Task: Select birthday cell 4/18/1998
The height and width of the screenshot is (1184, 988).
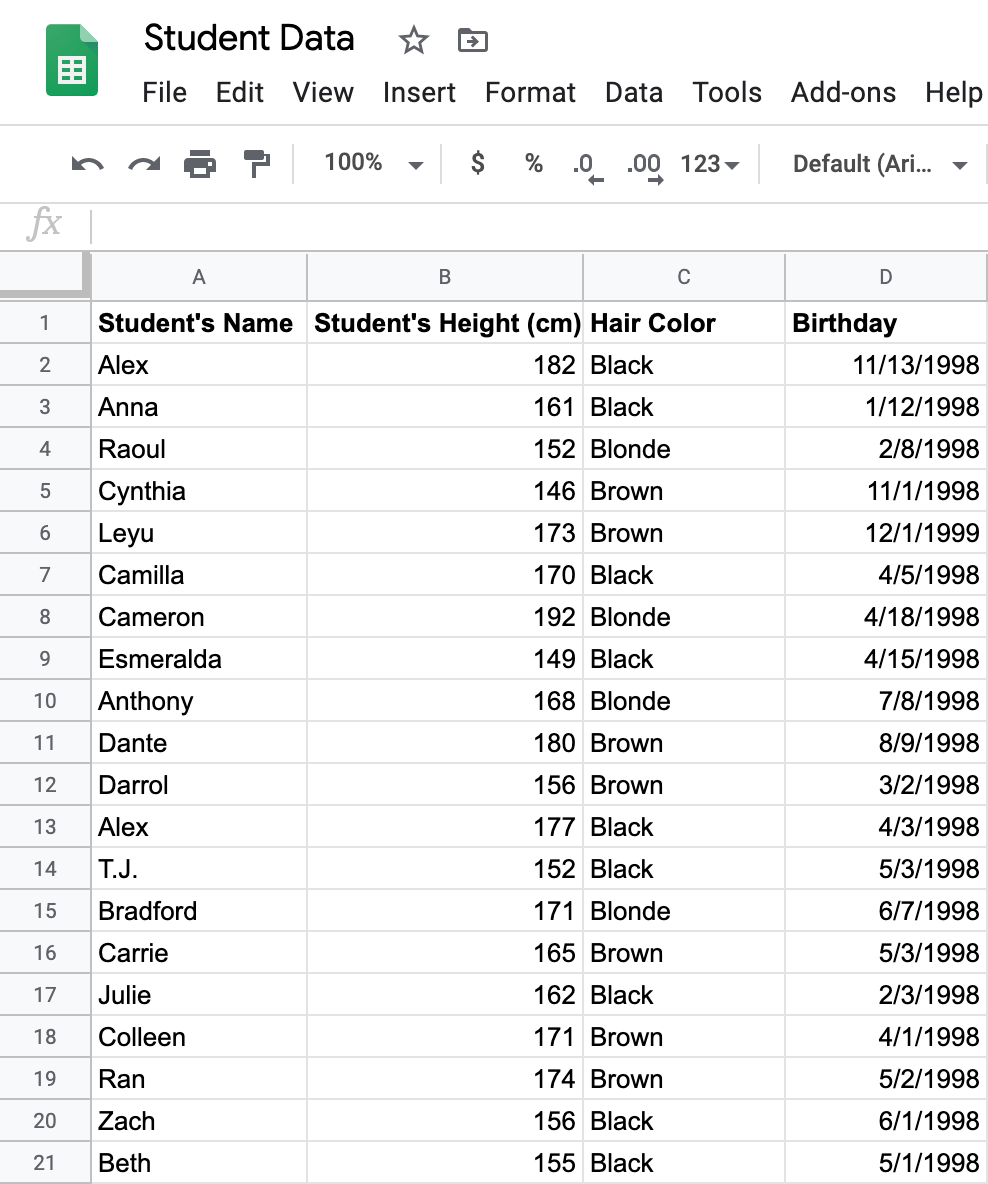Action: coord(886,617)
